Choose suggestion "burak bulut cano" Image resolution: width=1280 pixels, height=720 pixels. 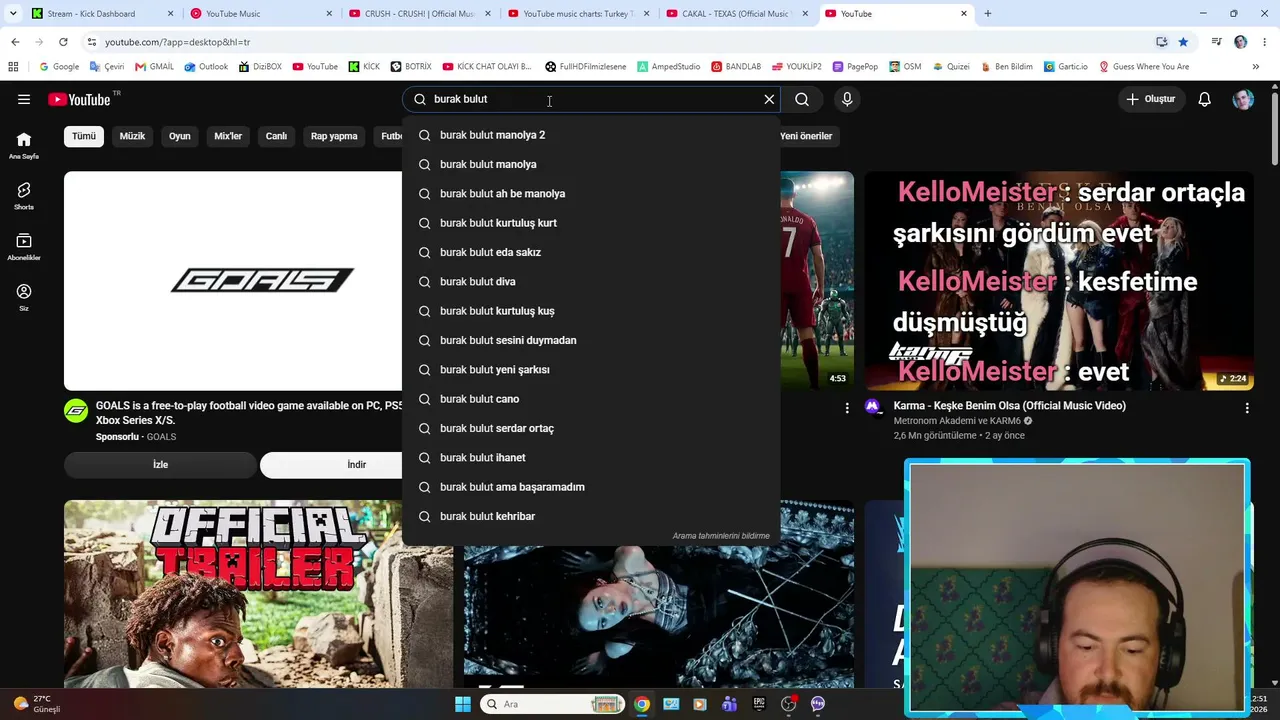coord(591,399)
